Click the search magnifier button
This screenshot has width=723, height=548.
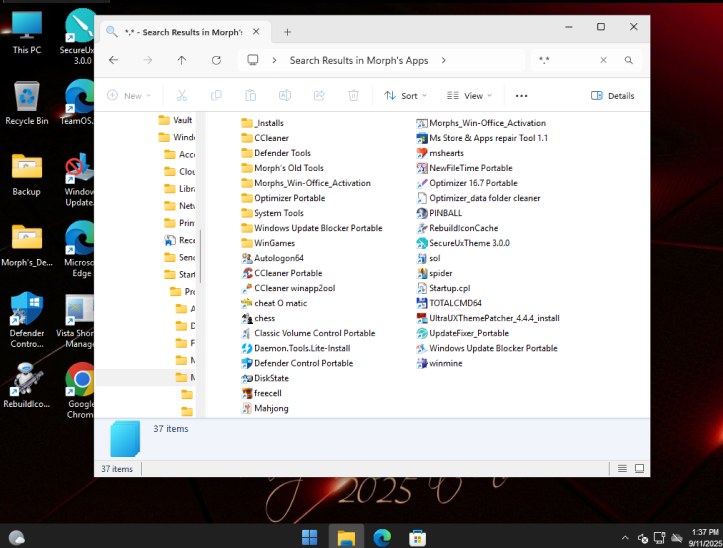(x=628, y=60)
